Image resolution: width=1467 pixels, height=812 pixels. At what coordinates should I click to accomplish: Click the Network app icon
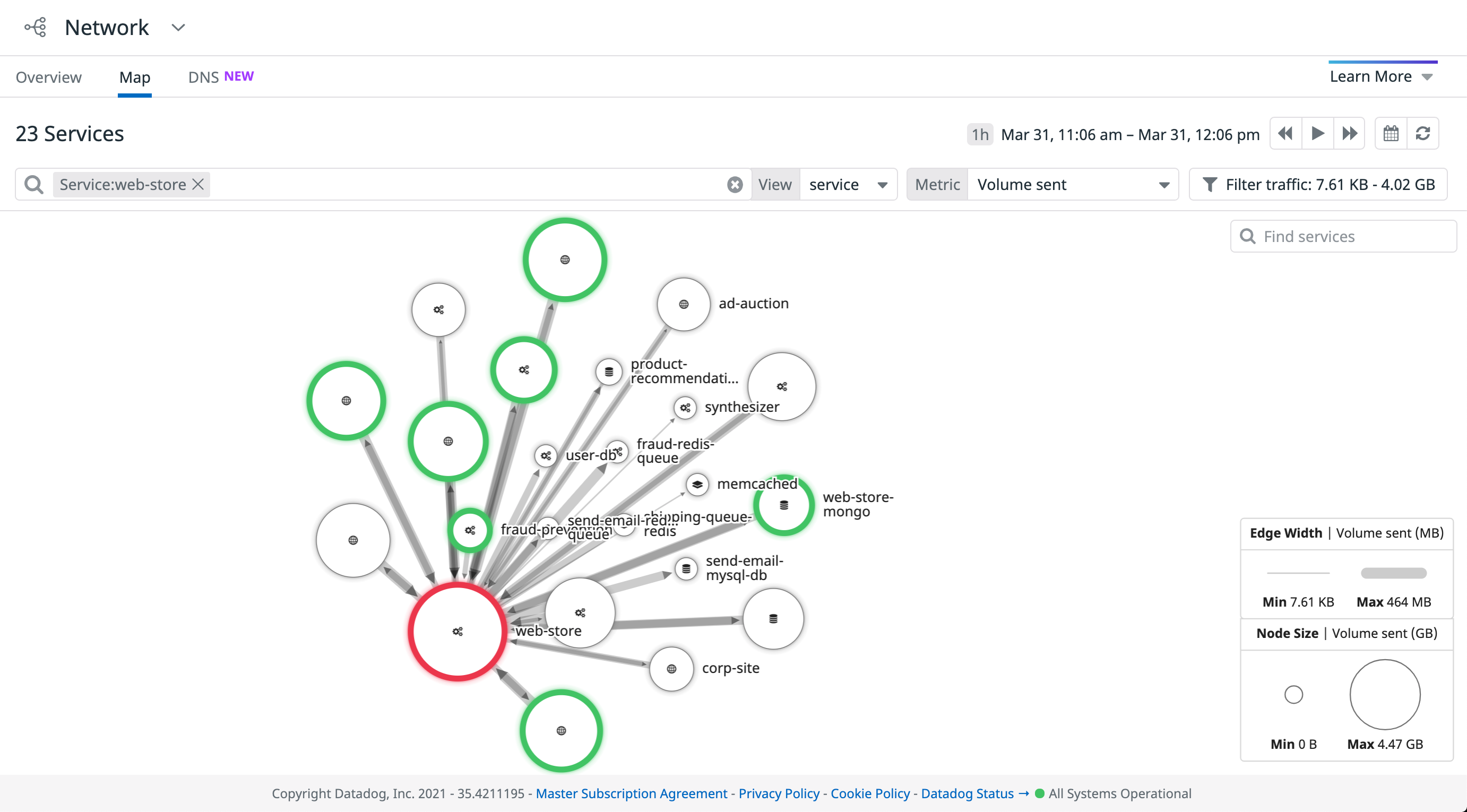tap(34, 27)
